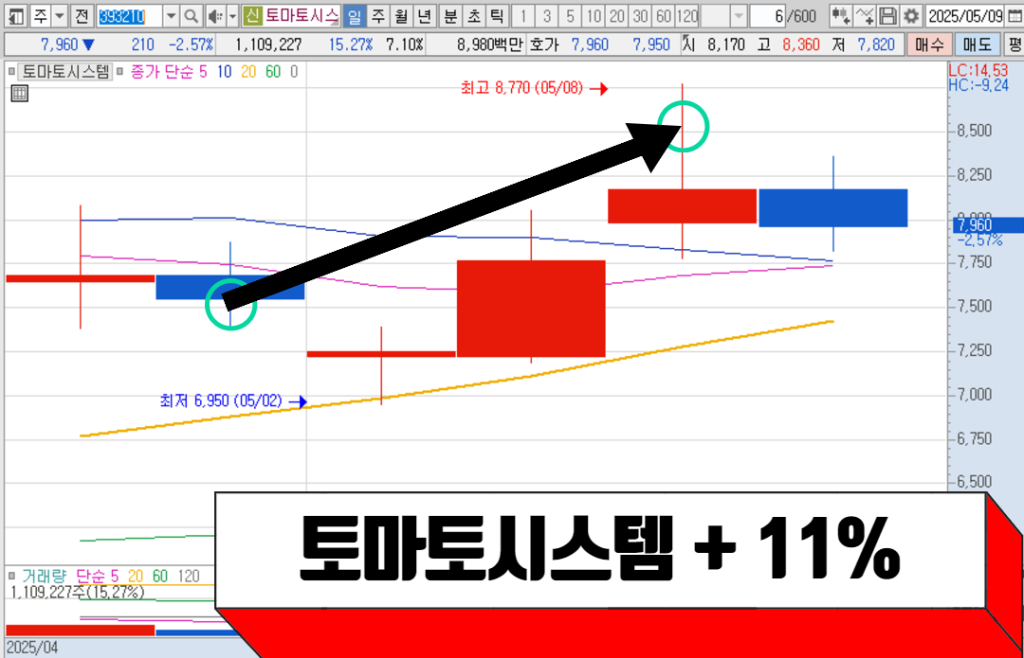The height and width of the screenshot is (658, 1024).
Task: Select weekly 주 period
Action: [377, 15]
